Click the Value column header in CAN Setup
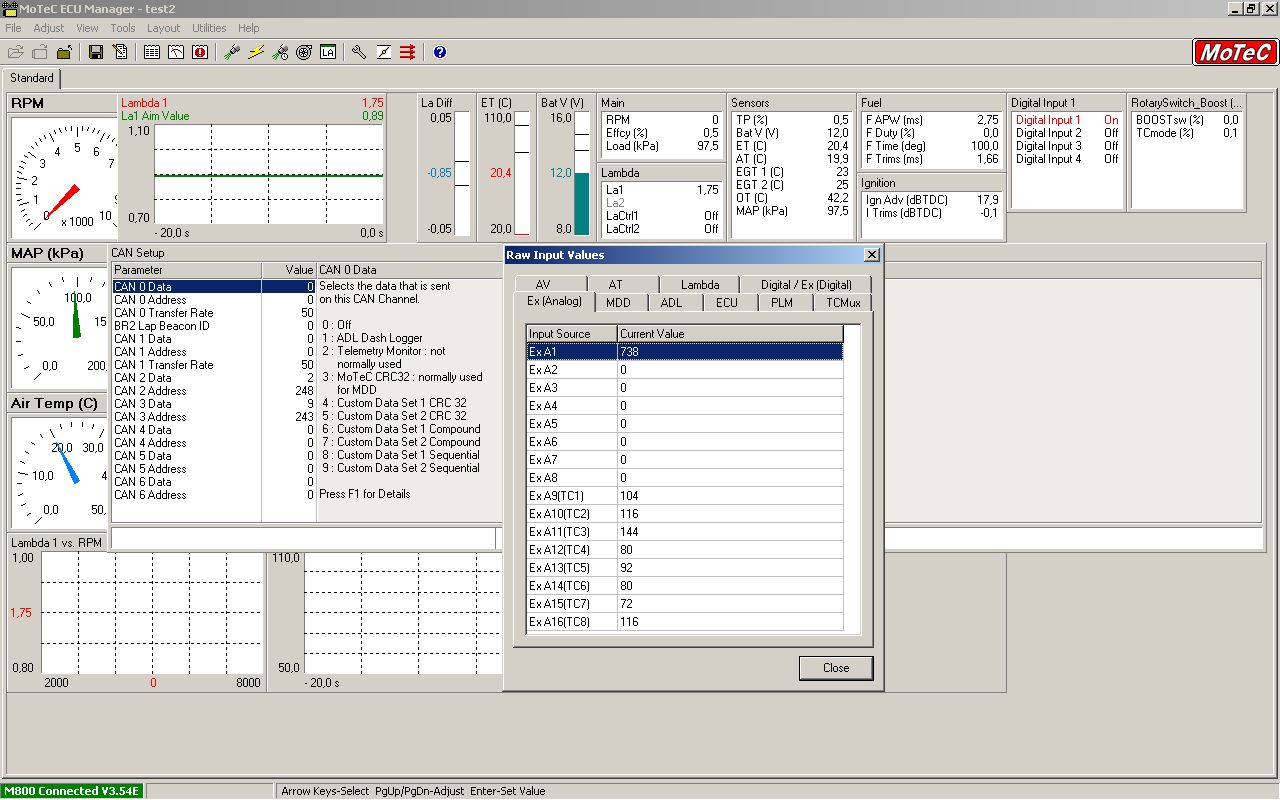 coord(289,270)
